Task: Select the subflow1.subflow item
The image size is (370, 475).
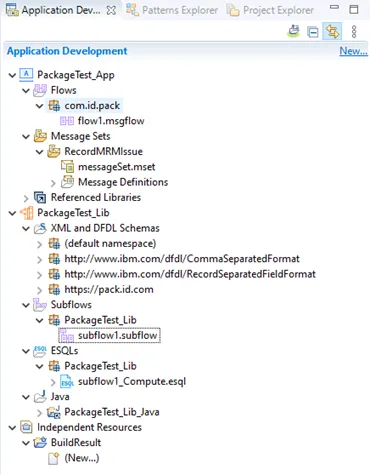Action: click(117, 335)
